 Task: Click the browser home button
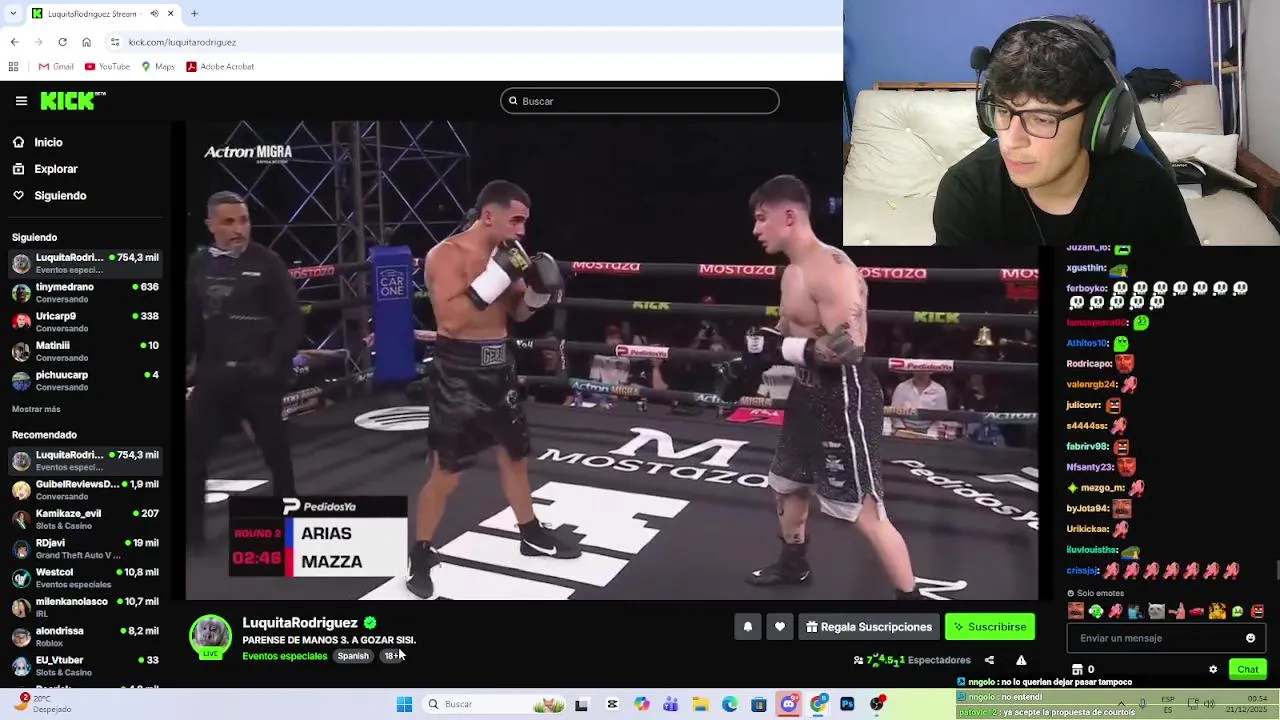click(x=86, y=42)
